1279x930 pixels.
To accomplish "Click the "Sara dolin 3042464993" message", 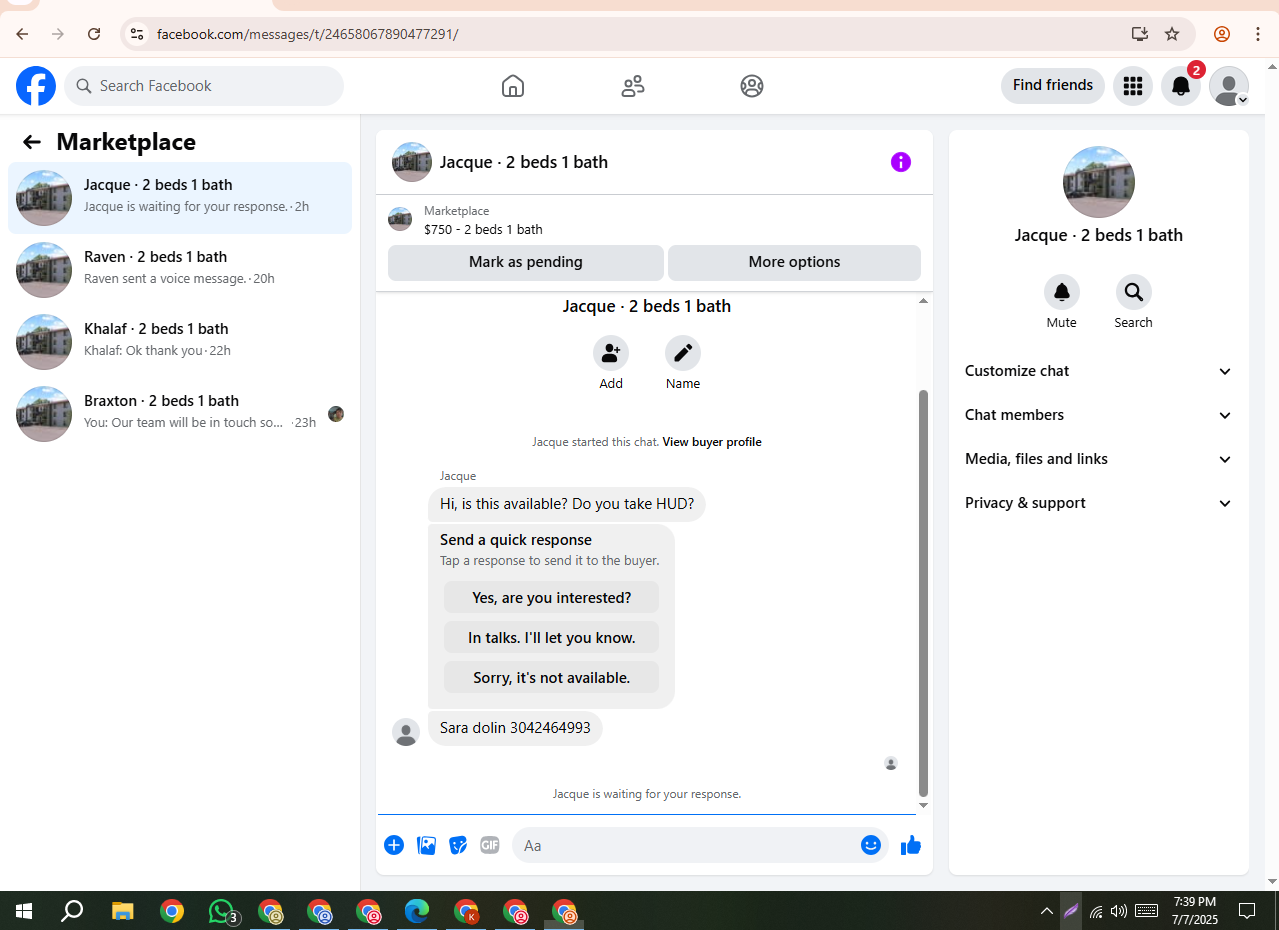I will pyautogui.click(x=515, y=728).
